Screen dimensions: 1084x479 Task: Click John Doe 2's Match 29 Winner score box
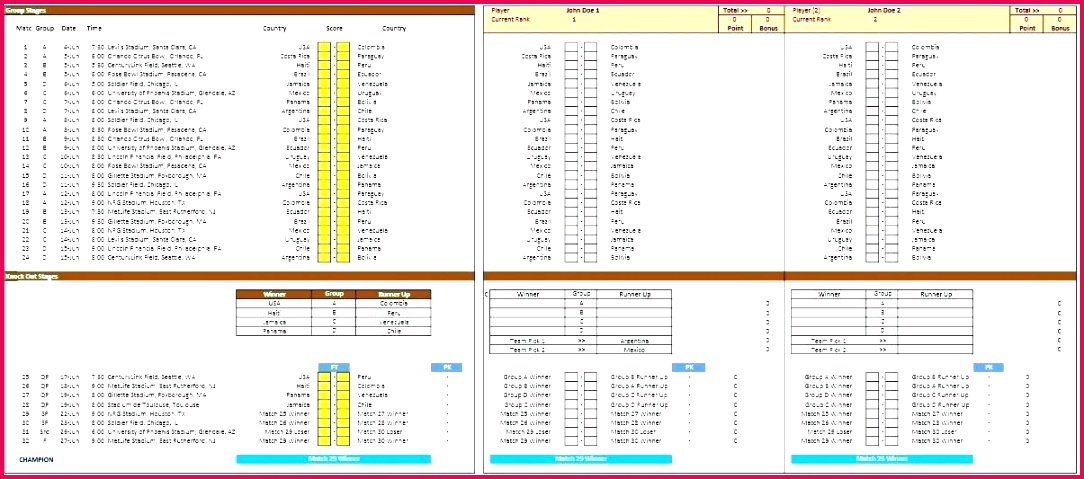point(872,440)
